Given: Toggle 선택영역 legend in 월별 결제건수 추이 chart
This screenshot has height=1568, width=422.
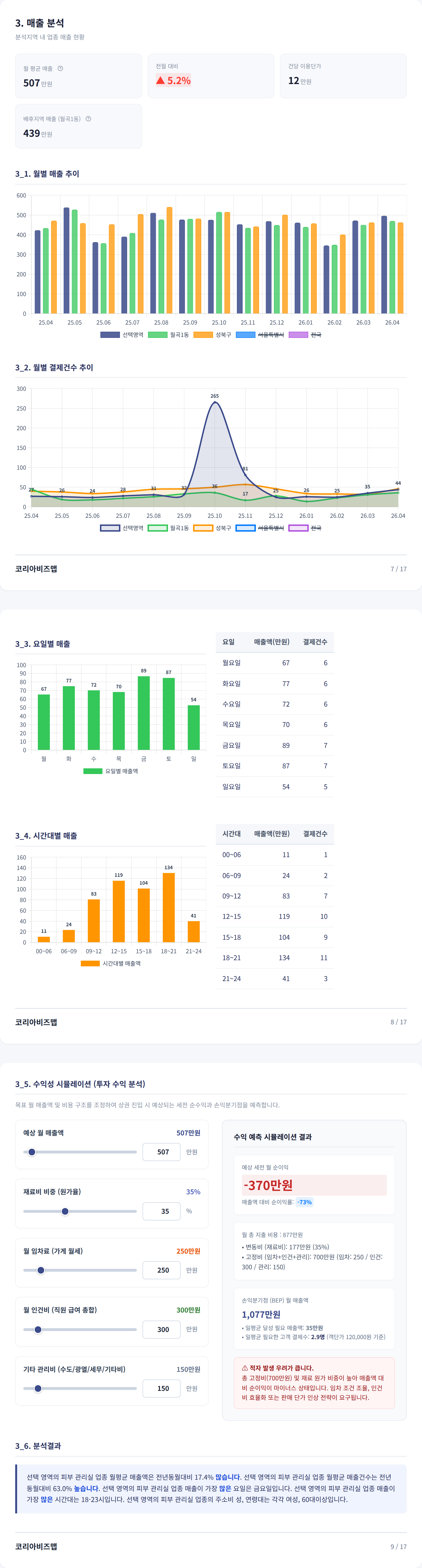Looking at the screenshot, I should 122,528.
